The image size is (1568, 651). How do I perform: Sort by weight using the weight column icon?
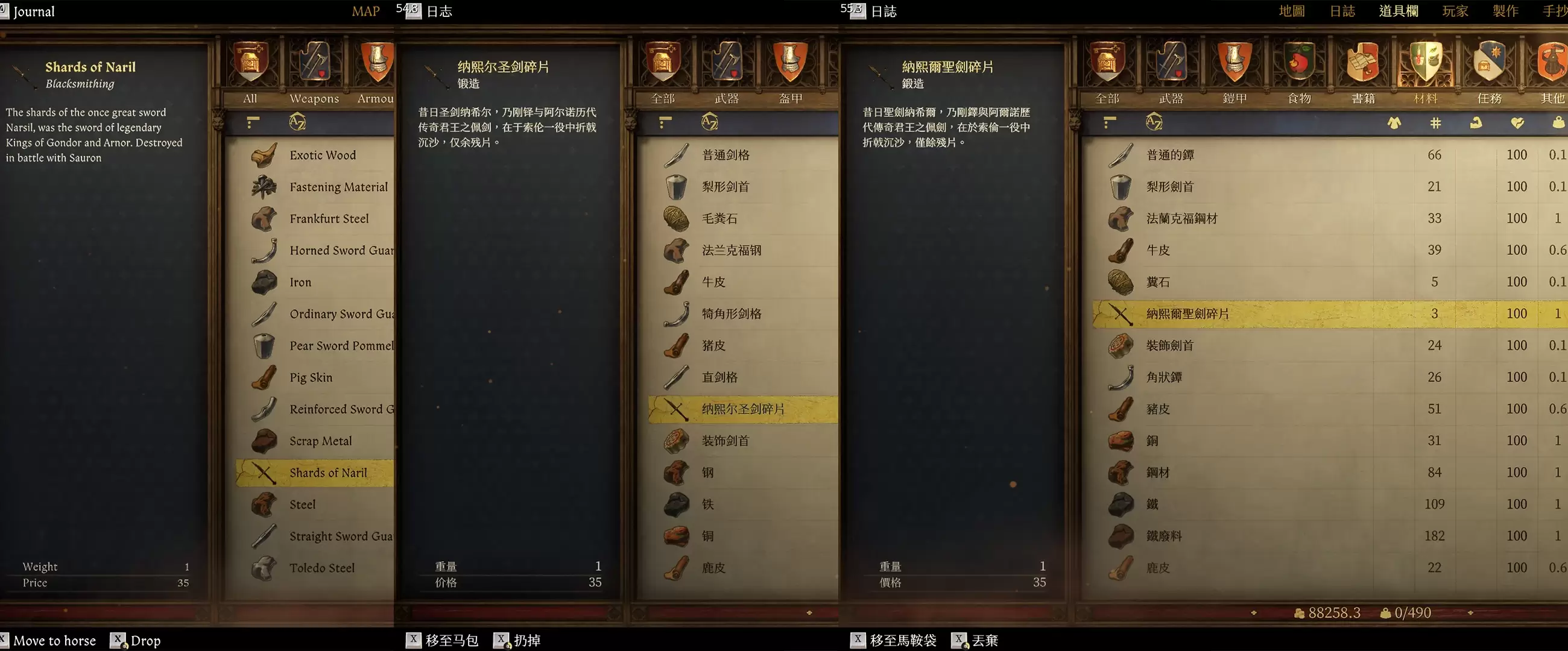pyautogui.click(x=1558, y=124)
